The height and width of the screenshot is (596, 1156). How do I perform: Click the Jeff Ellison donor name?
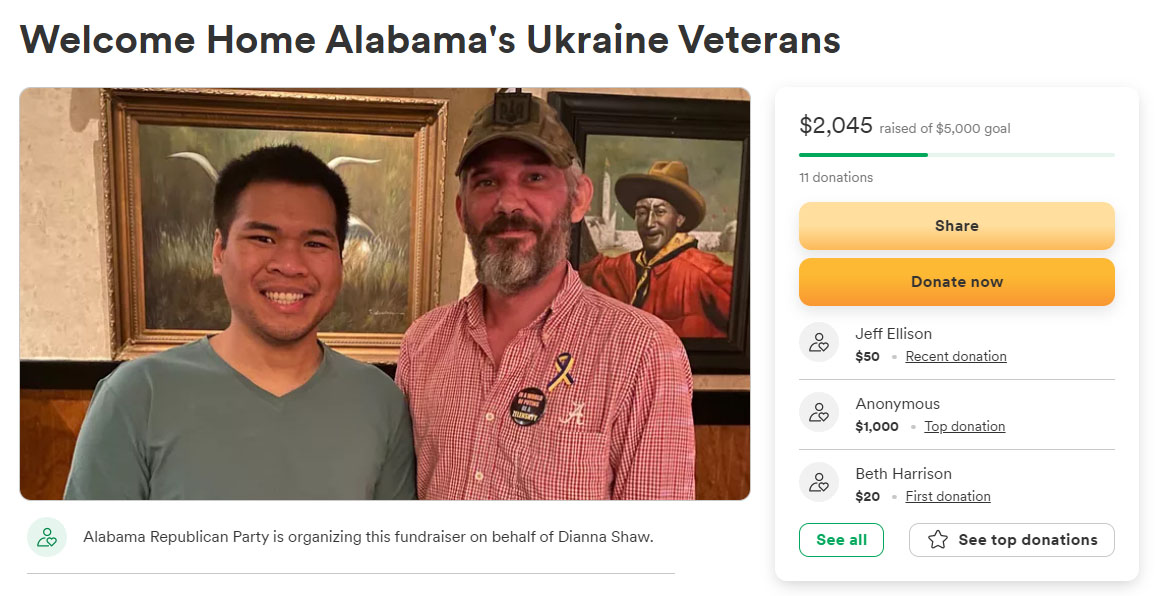point(893,334)
